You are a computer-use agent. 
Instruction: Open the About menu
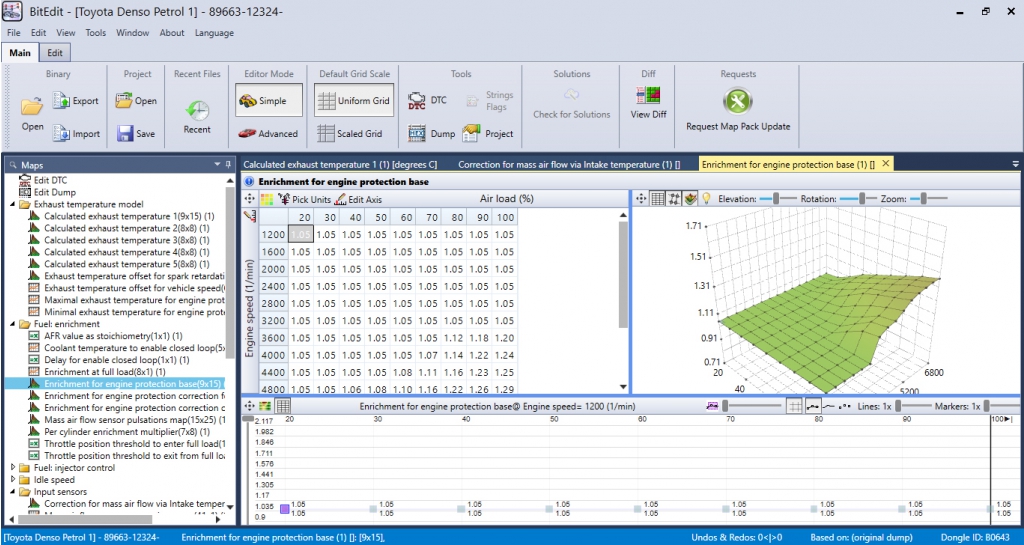coord(172,33)
